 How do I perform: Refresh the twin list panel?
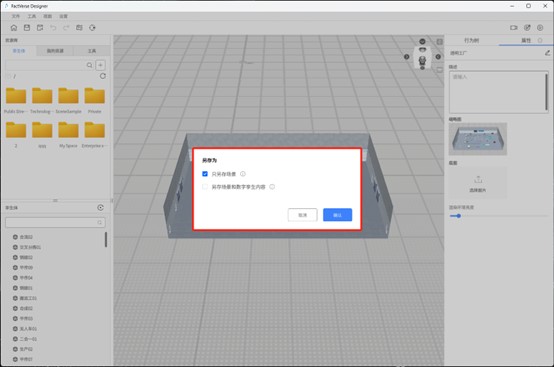click(x=100, y=208)
